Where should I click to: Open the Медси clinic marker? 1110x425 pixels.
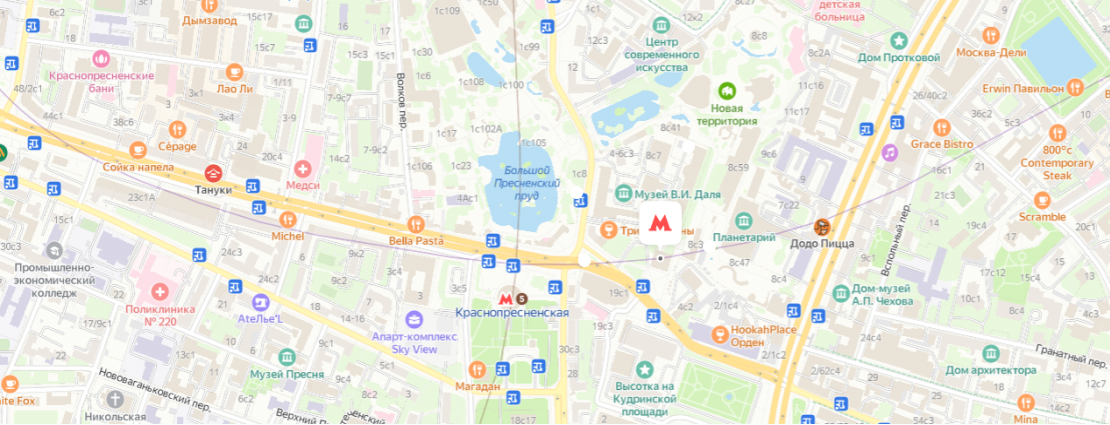303,169
